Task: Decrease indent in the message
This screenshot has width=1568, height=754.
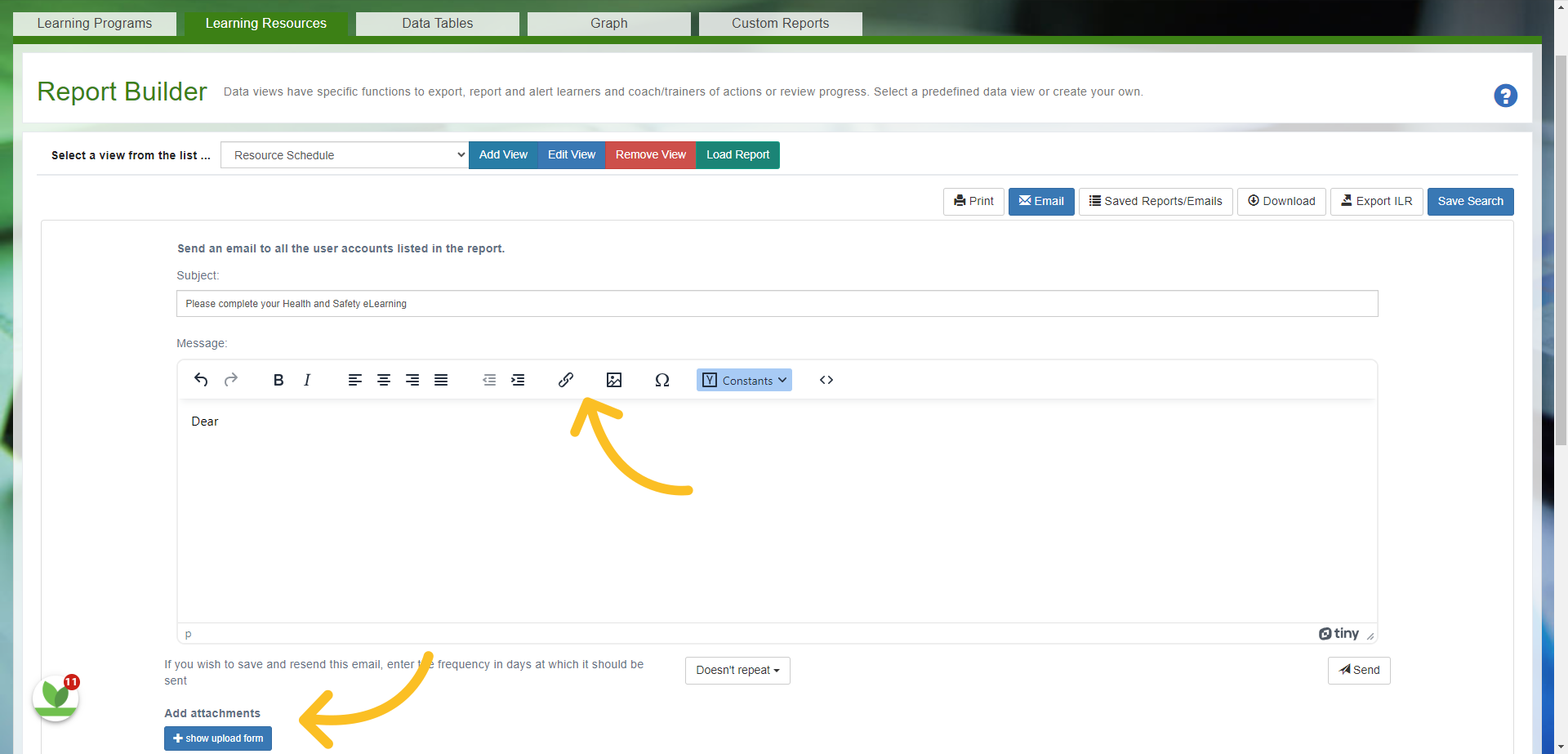Action: [x=489, y=380]
